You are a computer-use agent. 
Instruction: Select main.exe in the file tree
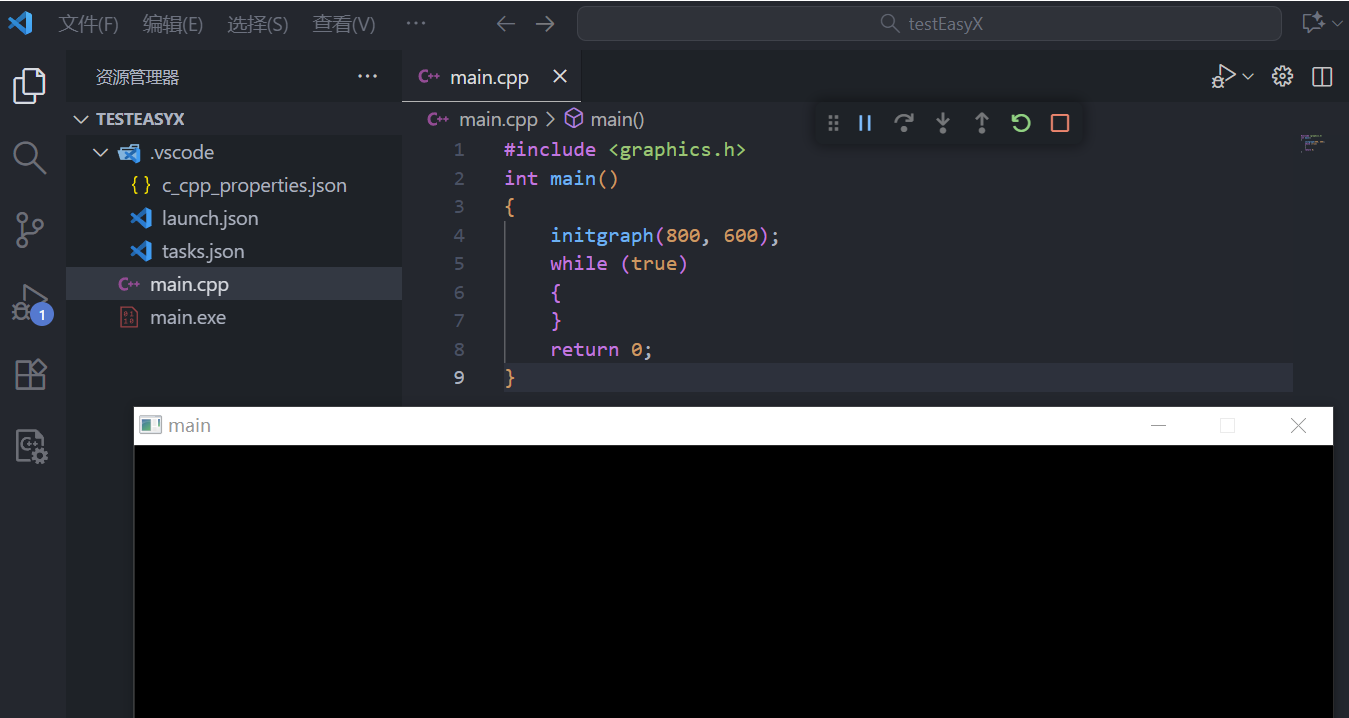click(234, 317)
